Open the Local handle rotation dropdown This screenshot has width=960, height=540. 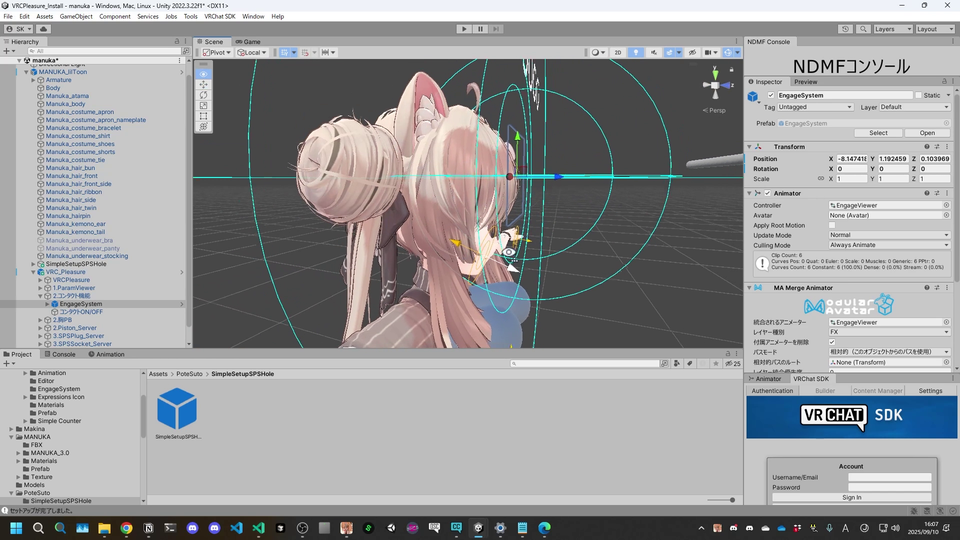click(x=252, y=53)
